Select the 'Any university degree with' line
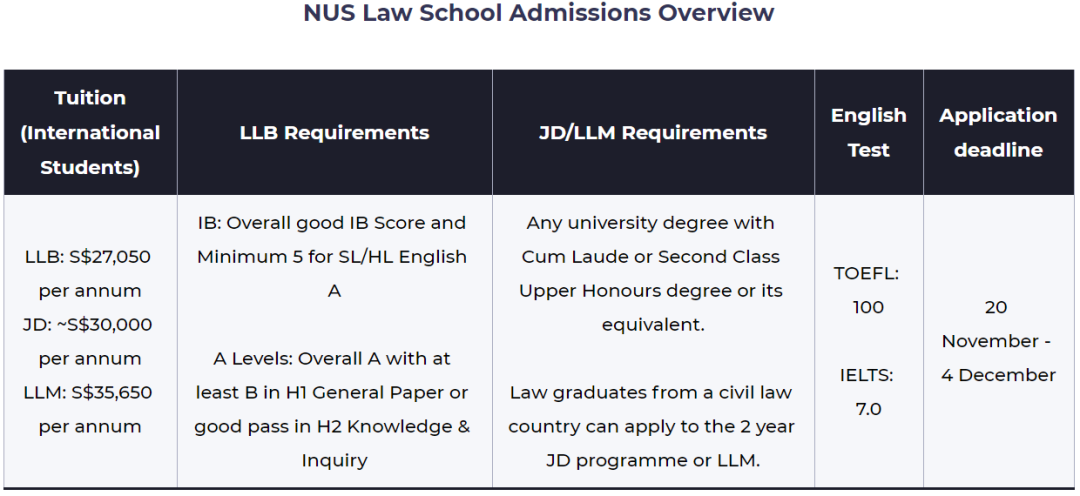Image resolution: width=1080 pixels, height=496 pixels. pos(651,223)
